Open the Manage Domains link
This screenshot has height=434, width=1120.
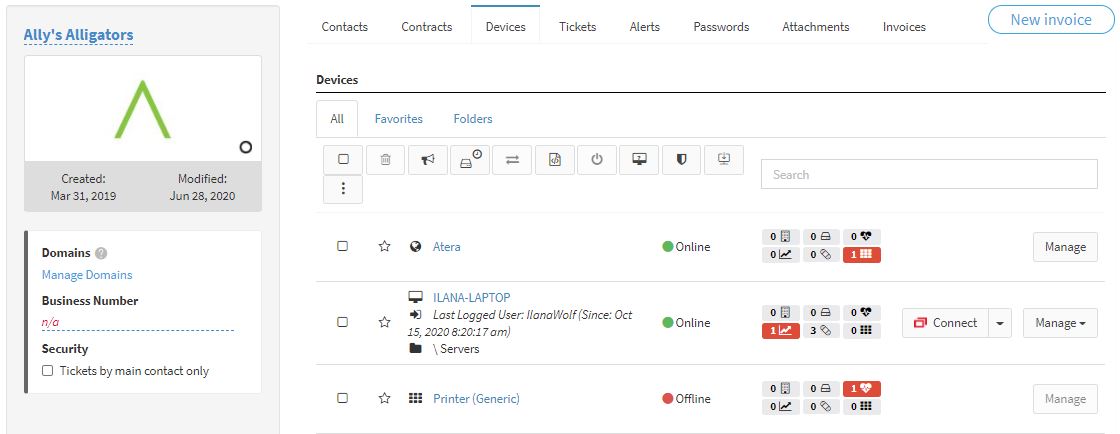[87, 275]
